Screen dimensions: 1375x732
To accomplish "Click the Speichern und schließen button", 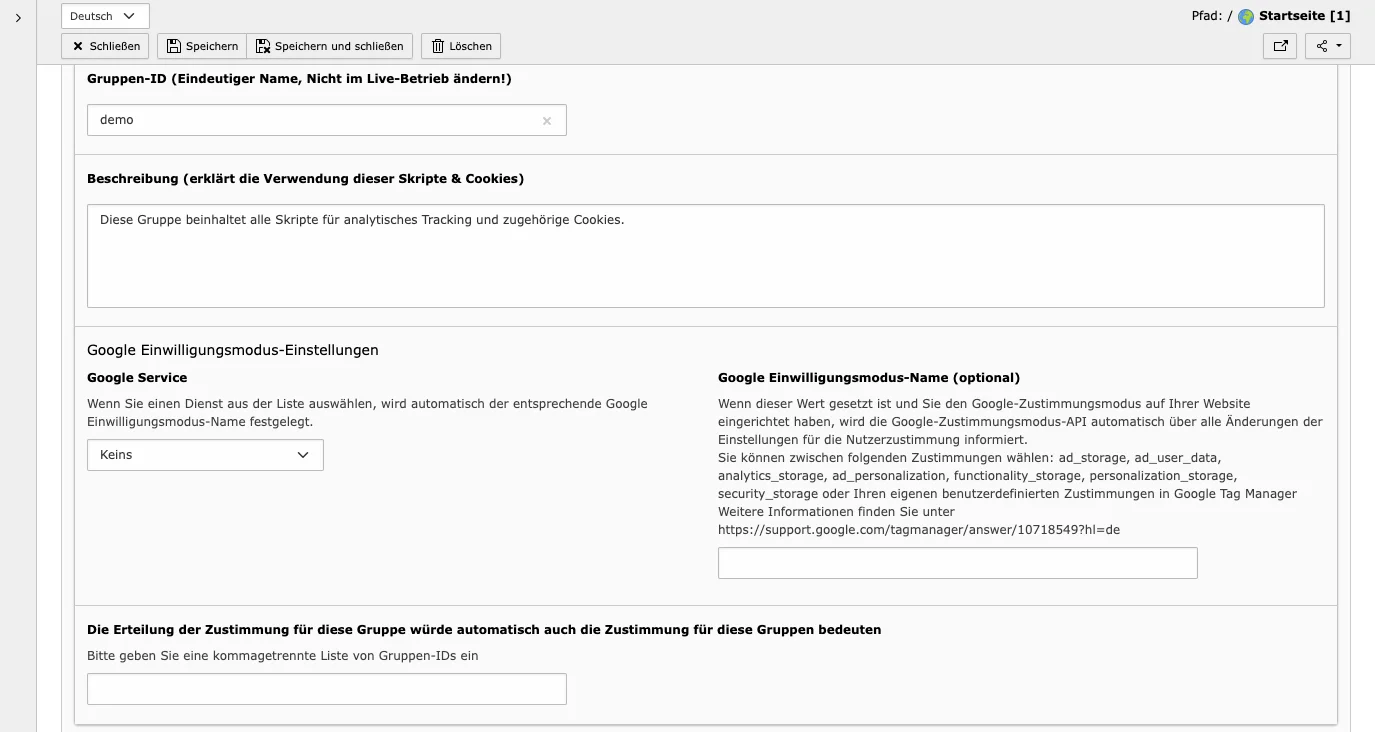I will click(332, 45).
